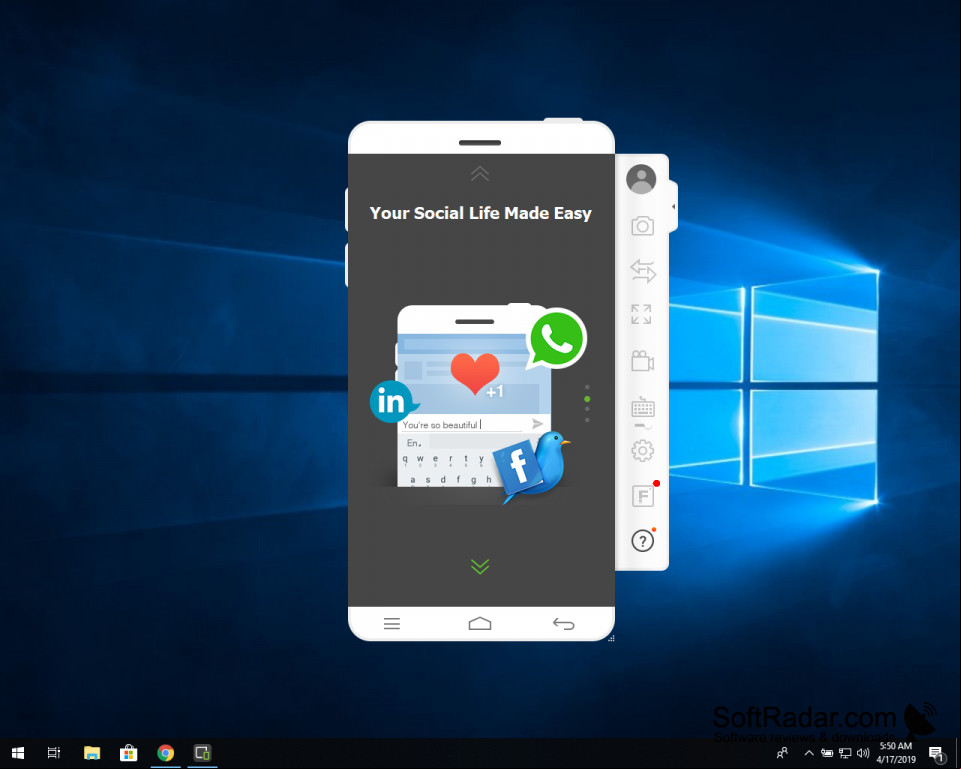Open Microsoft Store from the taskbar
Image resolution: width=961 pixels, height=769 pixels.
click(x=129, y=753)
